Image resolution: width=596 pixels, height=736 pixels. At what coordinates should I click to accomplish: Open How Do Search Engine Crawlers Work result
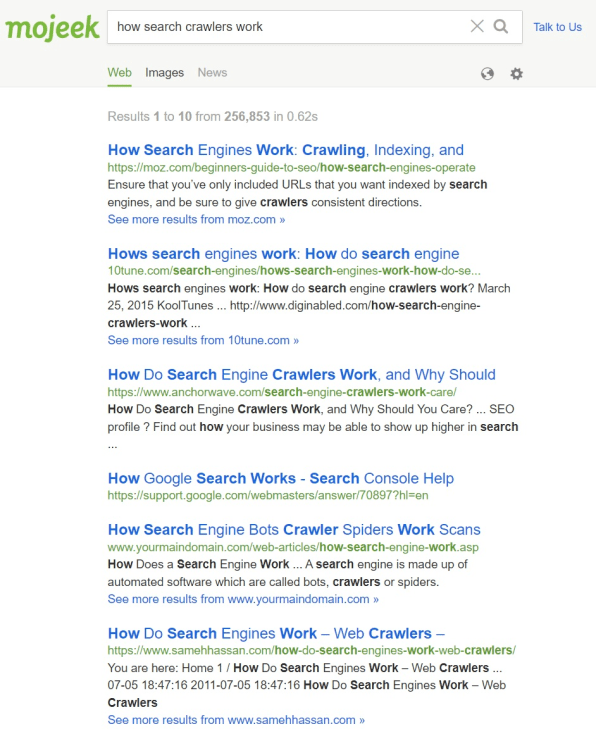tap(302, 375)
